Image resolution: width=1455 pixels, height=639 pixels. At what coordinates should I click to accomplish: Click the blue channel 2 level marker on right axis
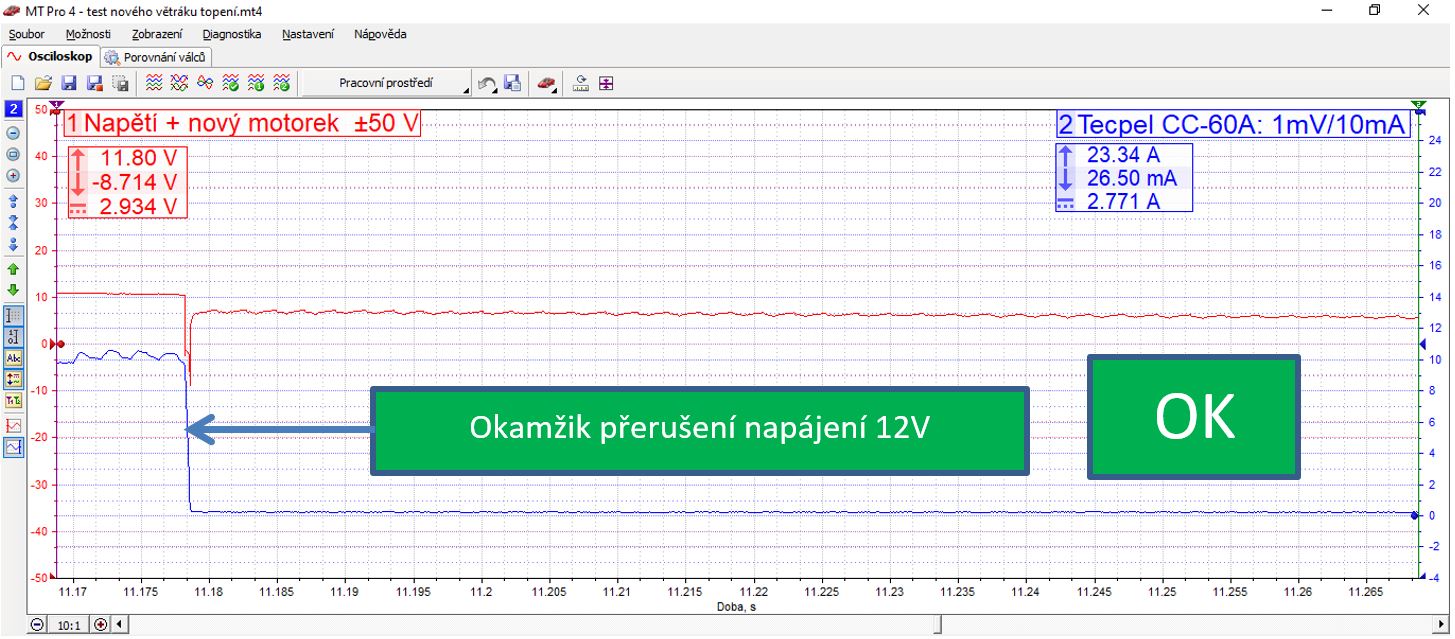(1420, 344)
